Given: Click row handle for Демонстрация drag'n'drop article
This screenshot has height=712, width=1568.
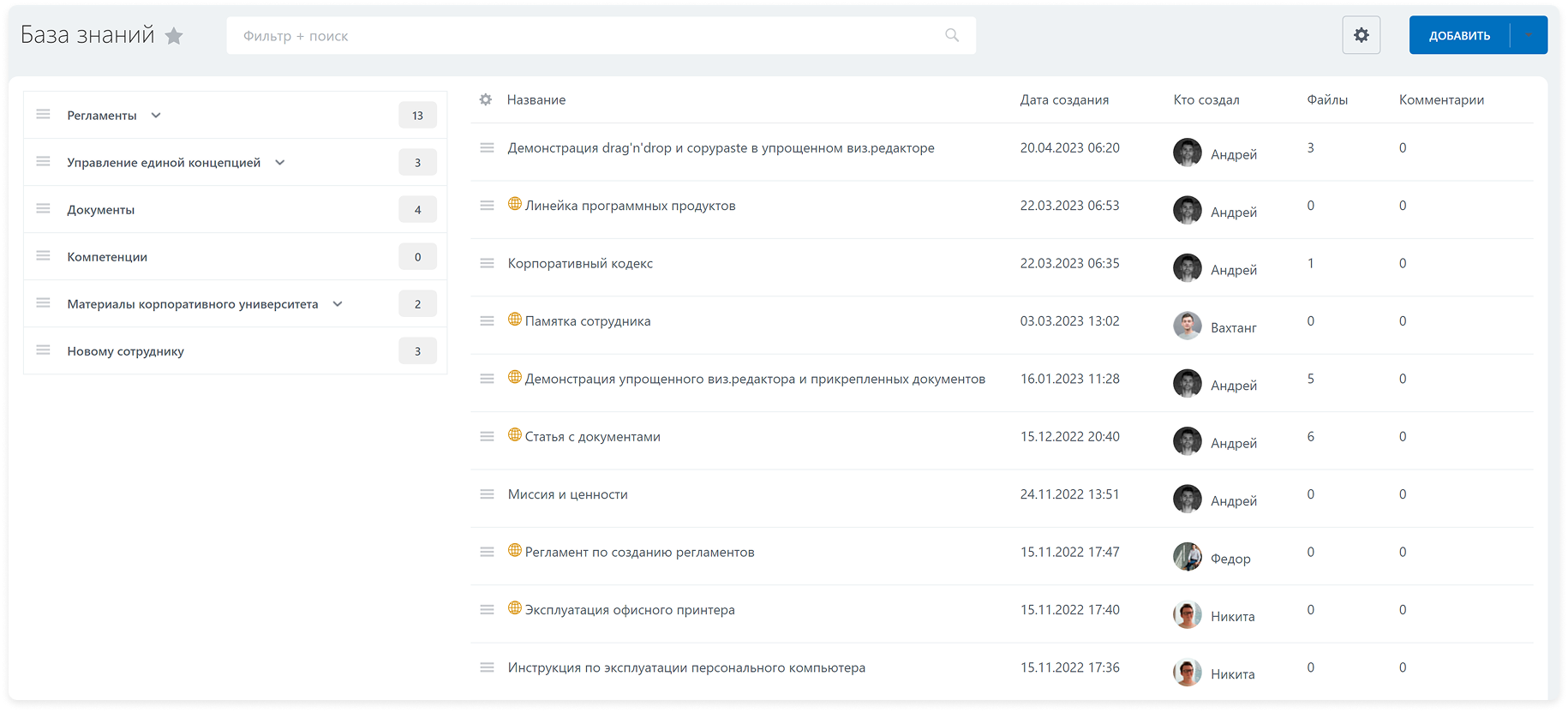Looking at the screenshot, I should point(487,148).
